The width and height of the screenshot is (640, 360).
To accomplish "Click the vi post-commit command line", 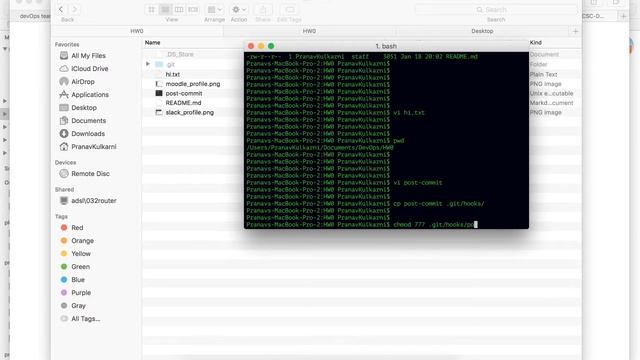I will [x=344, y=183].
